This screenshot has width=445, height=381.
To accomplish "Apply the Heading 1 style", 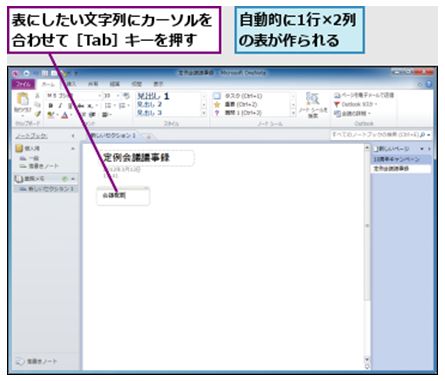I will (x=153, y=96).
